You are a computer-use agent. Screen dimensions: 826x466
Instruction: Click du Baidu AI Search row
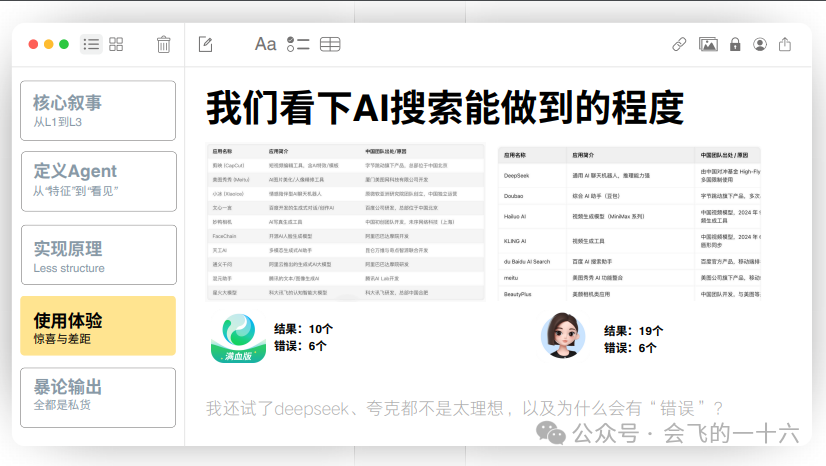pyautogui.click(x=629, y=261)
